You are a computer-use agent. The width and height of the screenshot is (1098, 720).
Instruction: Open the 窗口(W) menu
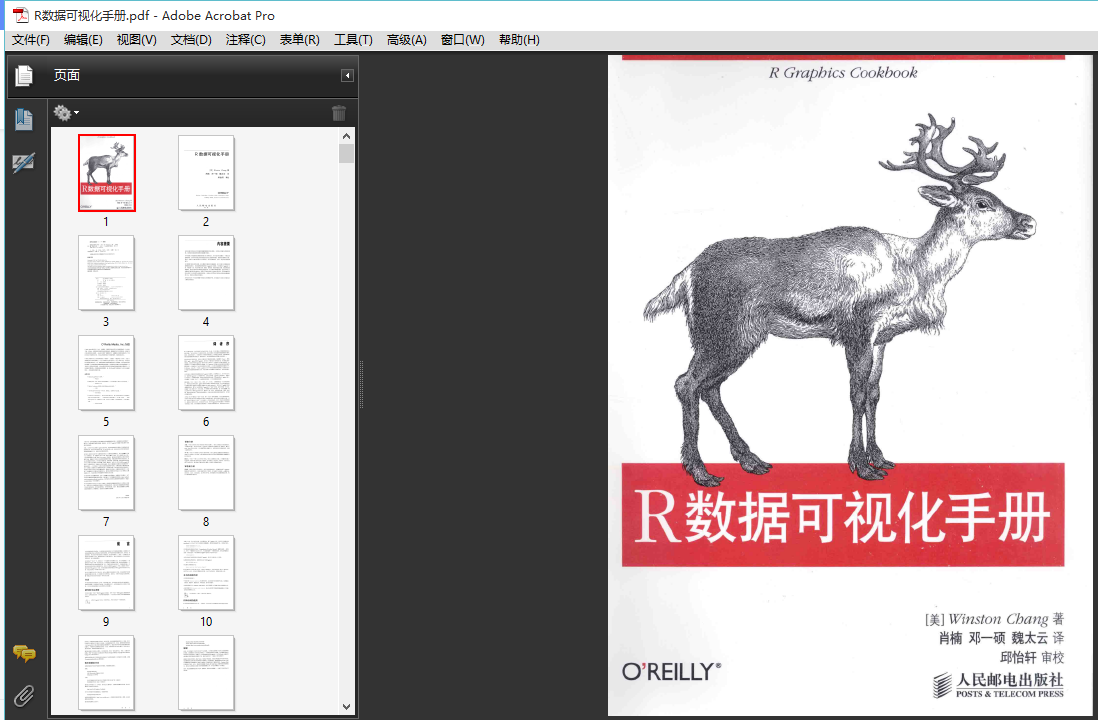pyautogui.click(x=463, y=40)
